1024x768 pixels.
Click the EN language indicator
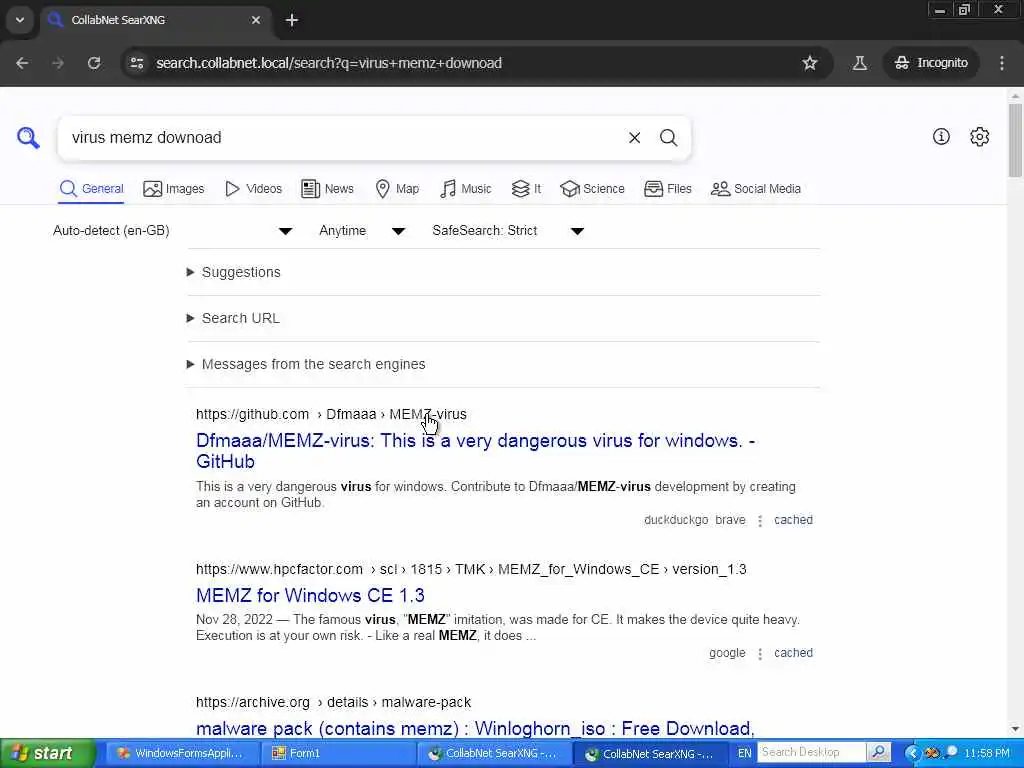coord(744,753)
